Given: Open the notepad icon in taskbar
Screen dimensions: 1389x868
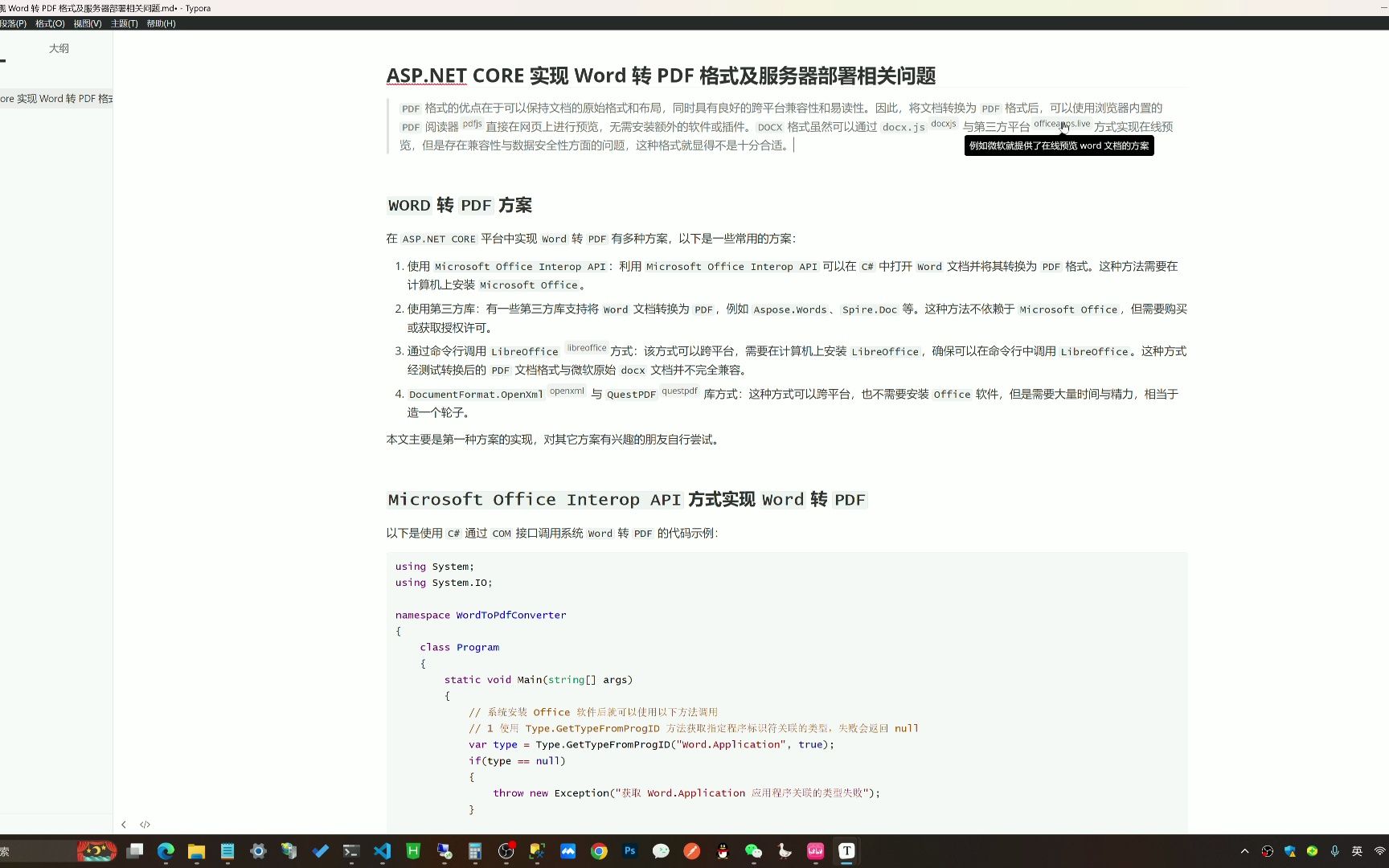Looking at the screenshot, I should (227, 851).
